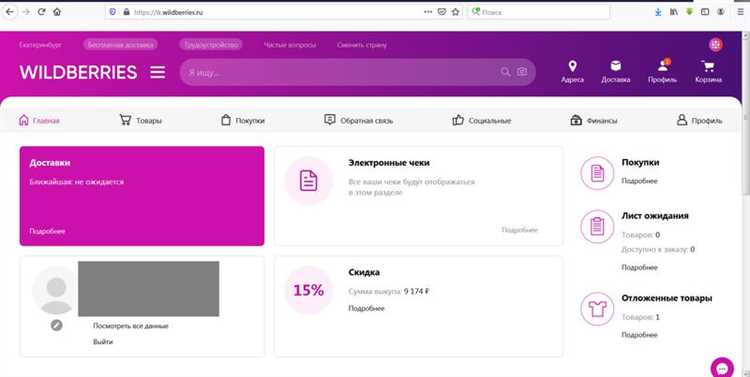750x377 pixels.
Task: Open the browser page actions ellipsis menu
Action: point(428,12)
